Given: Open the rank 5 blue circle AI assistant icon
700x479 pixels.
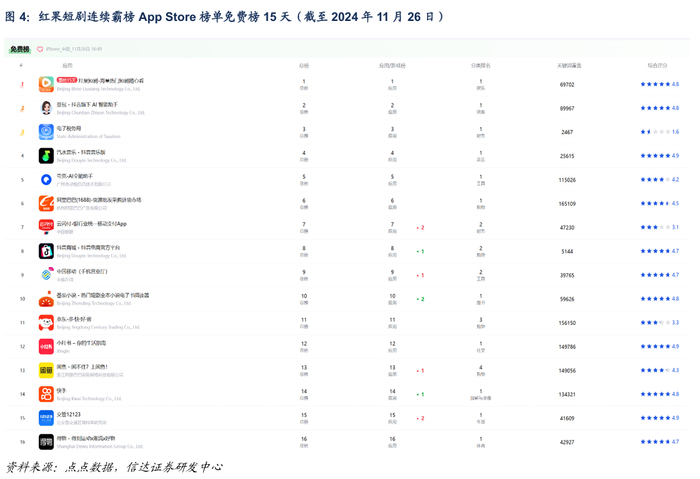Looking at the screenshot, I should coord(46,179).
